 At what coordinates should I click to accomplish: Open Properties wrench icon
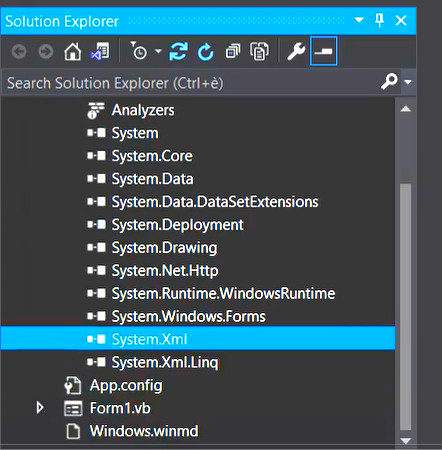point(296,52)
